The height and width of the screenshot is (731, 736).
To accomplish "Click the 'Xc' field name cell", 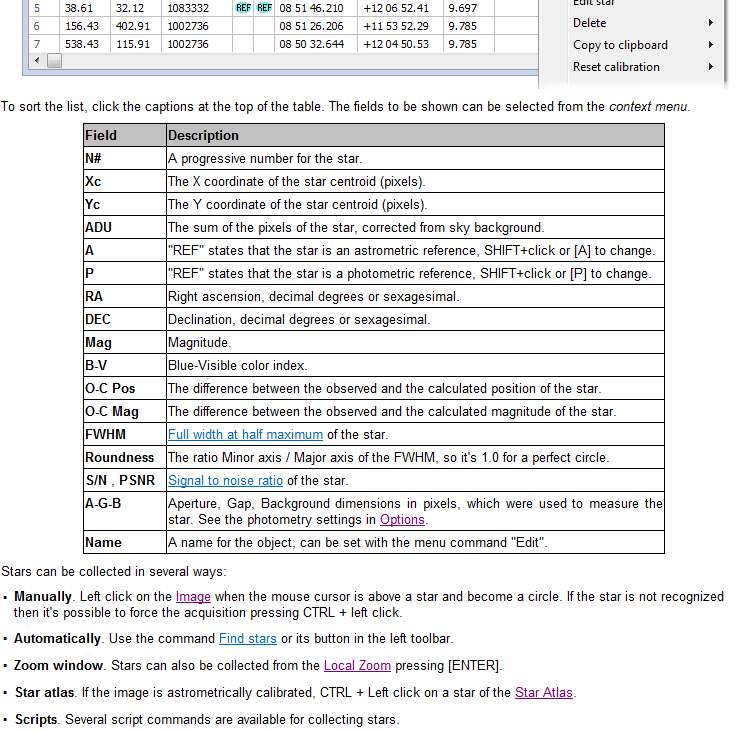I will coord(125,181).
